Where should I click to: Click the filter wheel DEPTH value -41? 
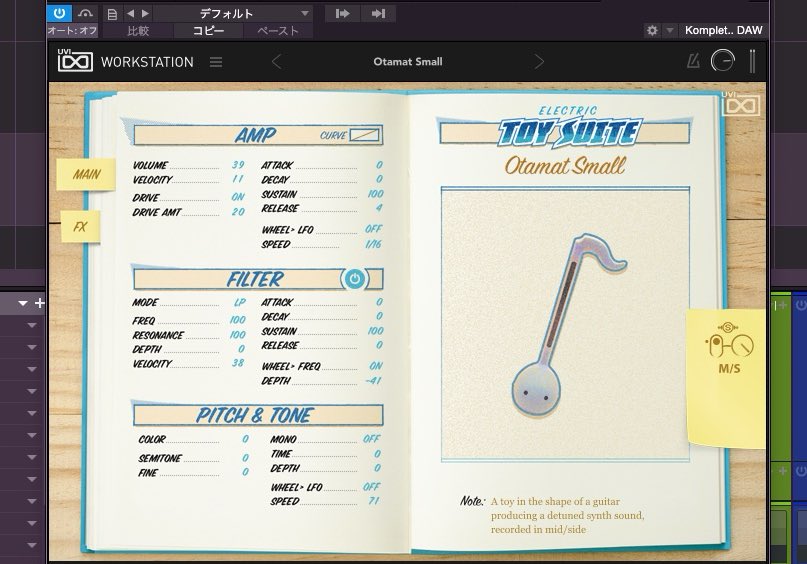pyautogui.click(x=373, y=381)
